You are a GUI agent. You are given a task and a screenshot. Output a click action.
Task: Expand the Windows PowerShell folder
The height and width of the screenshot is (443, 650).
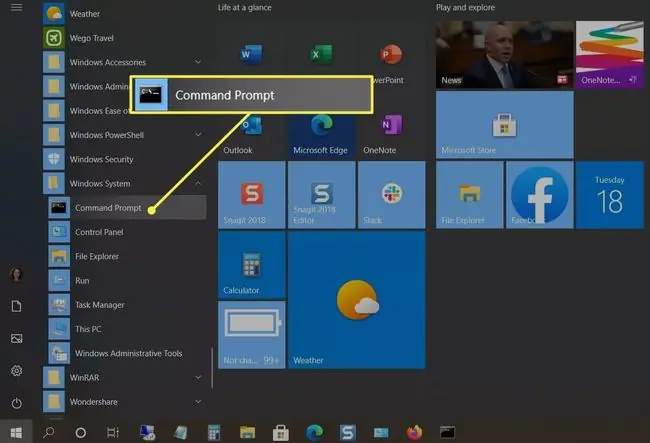pyautogui.click(x=124, y=135)
